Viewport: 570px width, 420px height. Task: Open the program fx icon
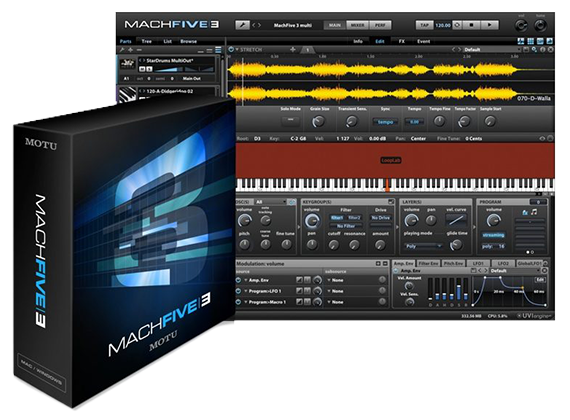click(525, 212)
